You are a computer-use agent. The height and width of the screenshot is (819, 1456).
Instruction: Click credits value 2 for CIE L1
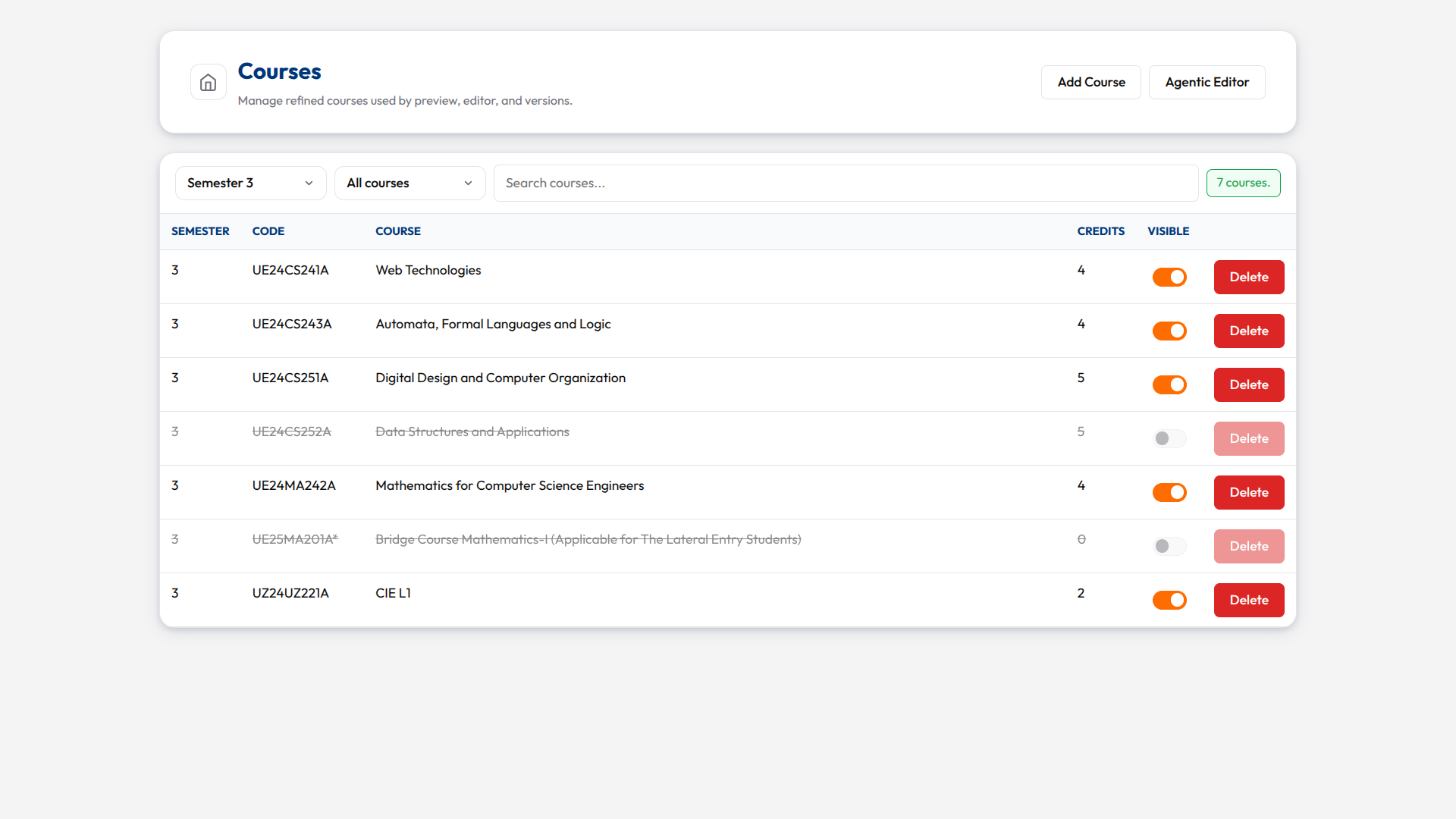[x=1081, y=593]
